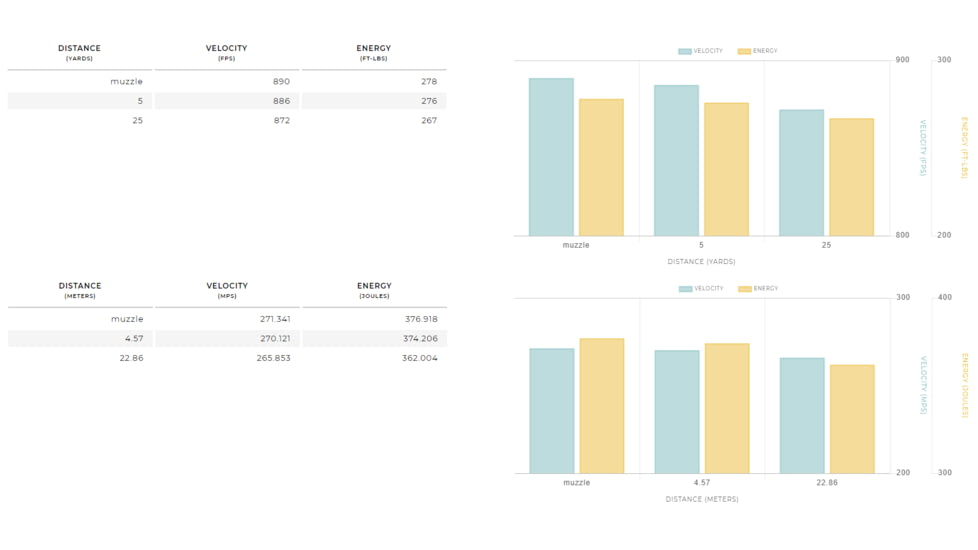Select the 5 yards velocity bar
Viewport: 978px width, 550px height.
pyautogui.click(x=676, y=160)
